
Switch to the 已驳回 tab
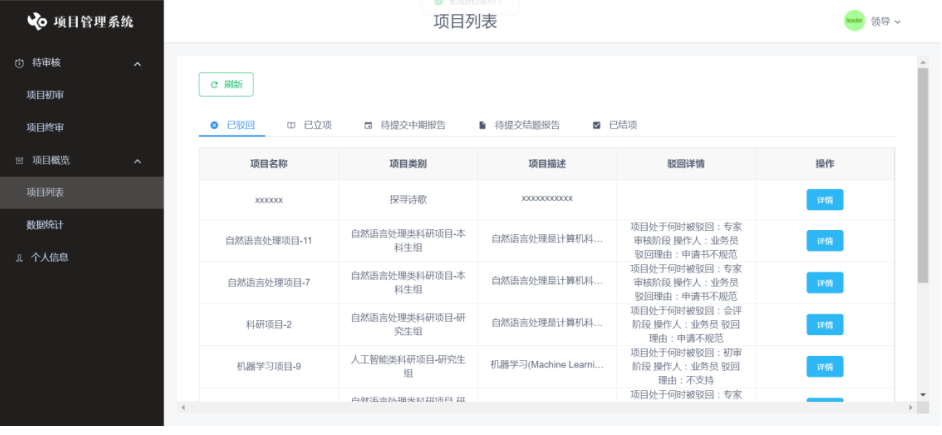(232, 125)
